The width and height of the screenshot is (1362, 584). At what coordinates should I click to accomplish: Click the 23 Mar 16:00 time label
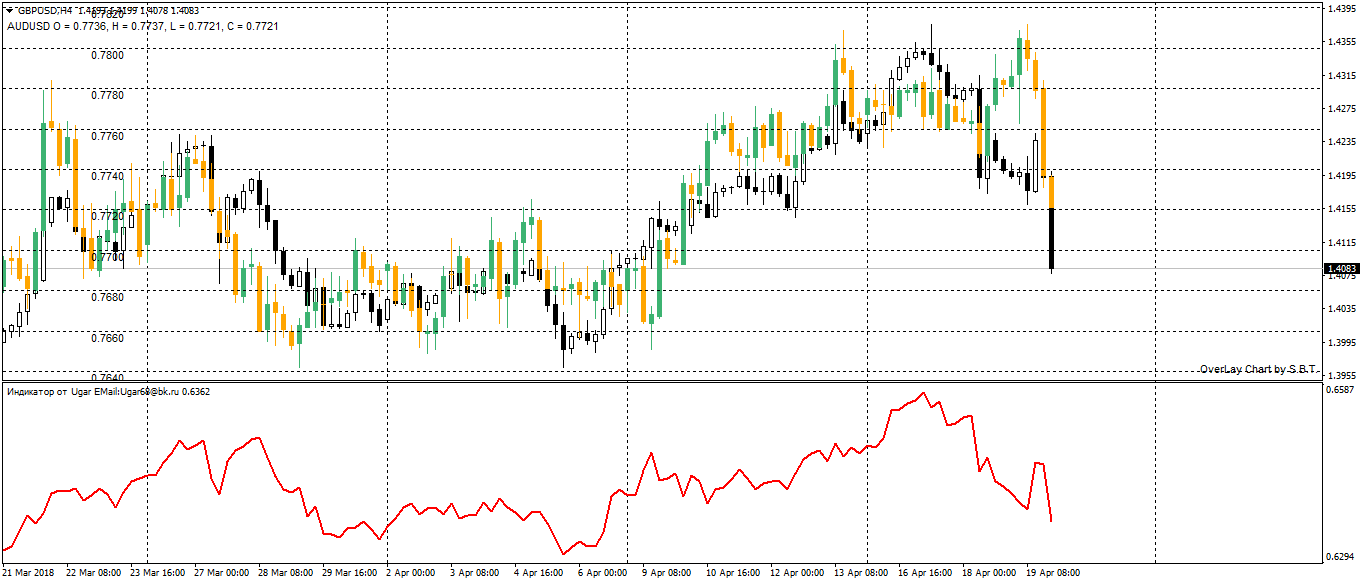tap(158, 573)
